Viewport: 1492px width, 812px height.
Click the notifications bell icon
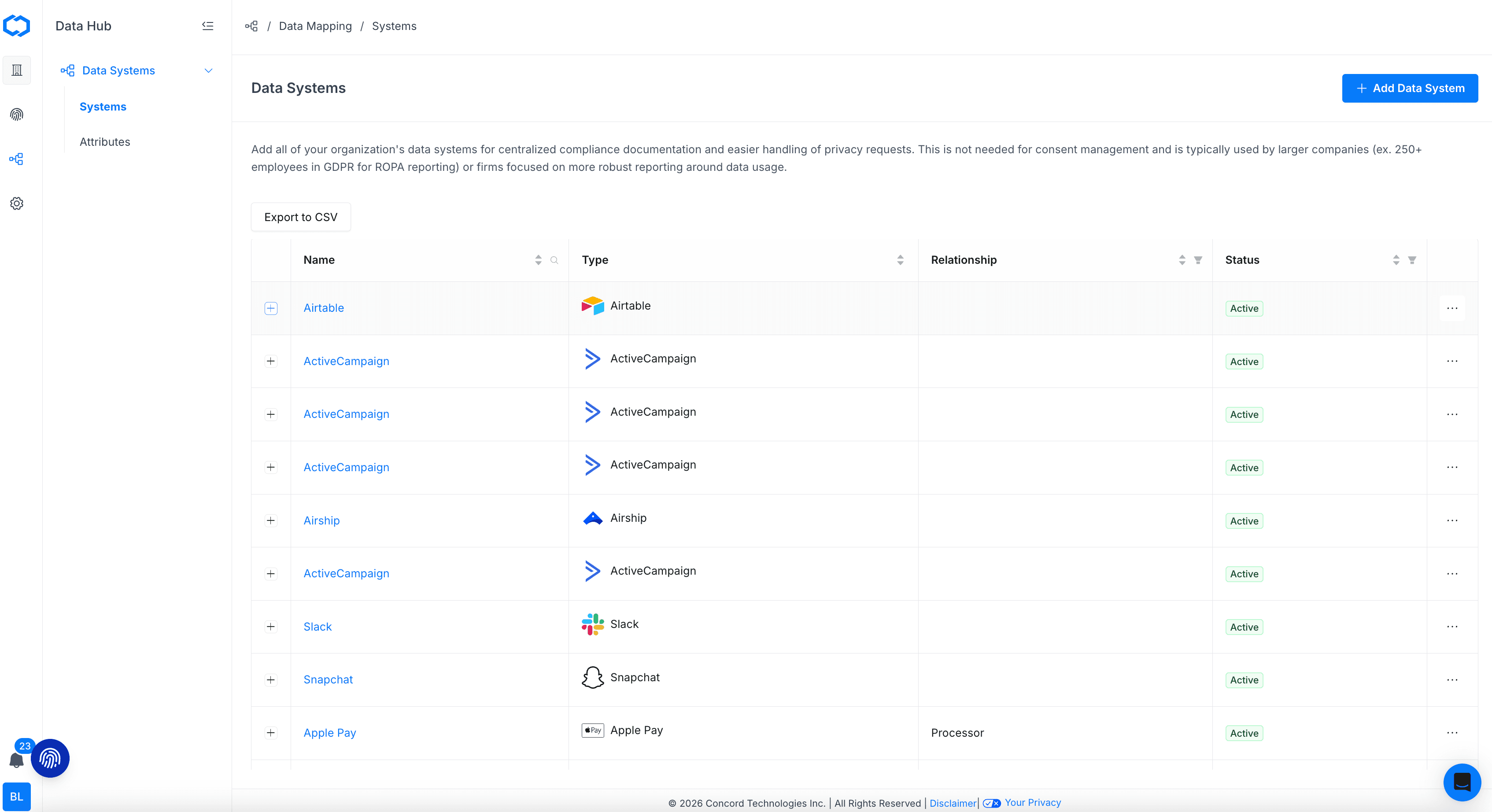click(16, 760)
